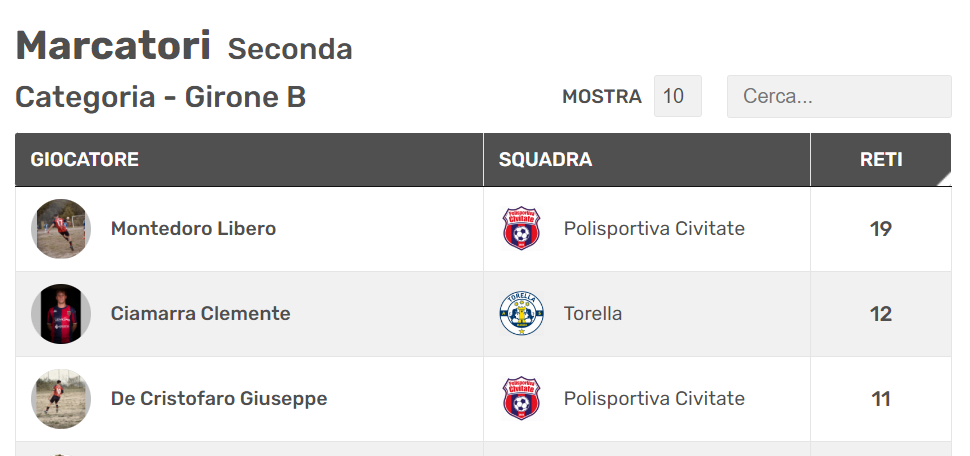The width and height of the screenshot is (970, 456).
Task: Open Polisportiva Civitate link in third row
Action: coord(654,398)
